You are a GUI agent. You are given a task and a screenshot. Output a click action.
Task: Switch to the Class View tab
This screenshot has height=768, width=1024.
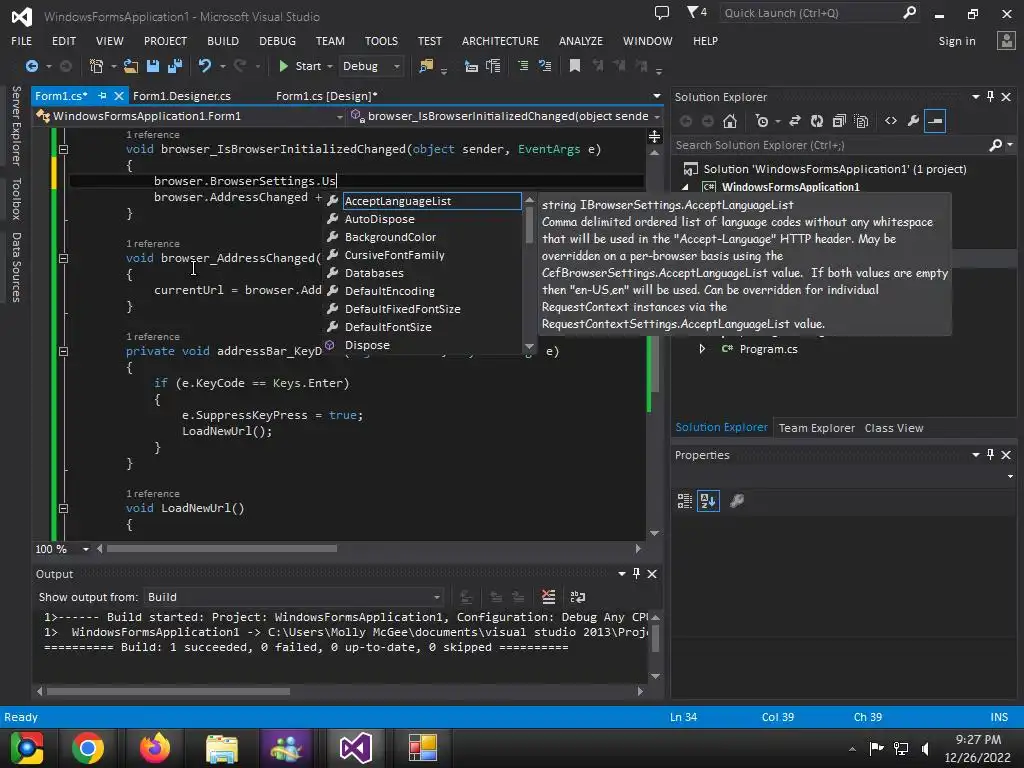[x=894, y=428]
